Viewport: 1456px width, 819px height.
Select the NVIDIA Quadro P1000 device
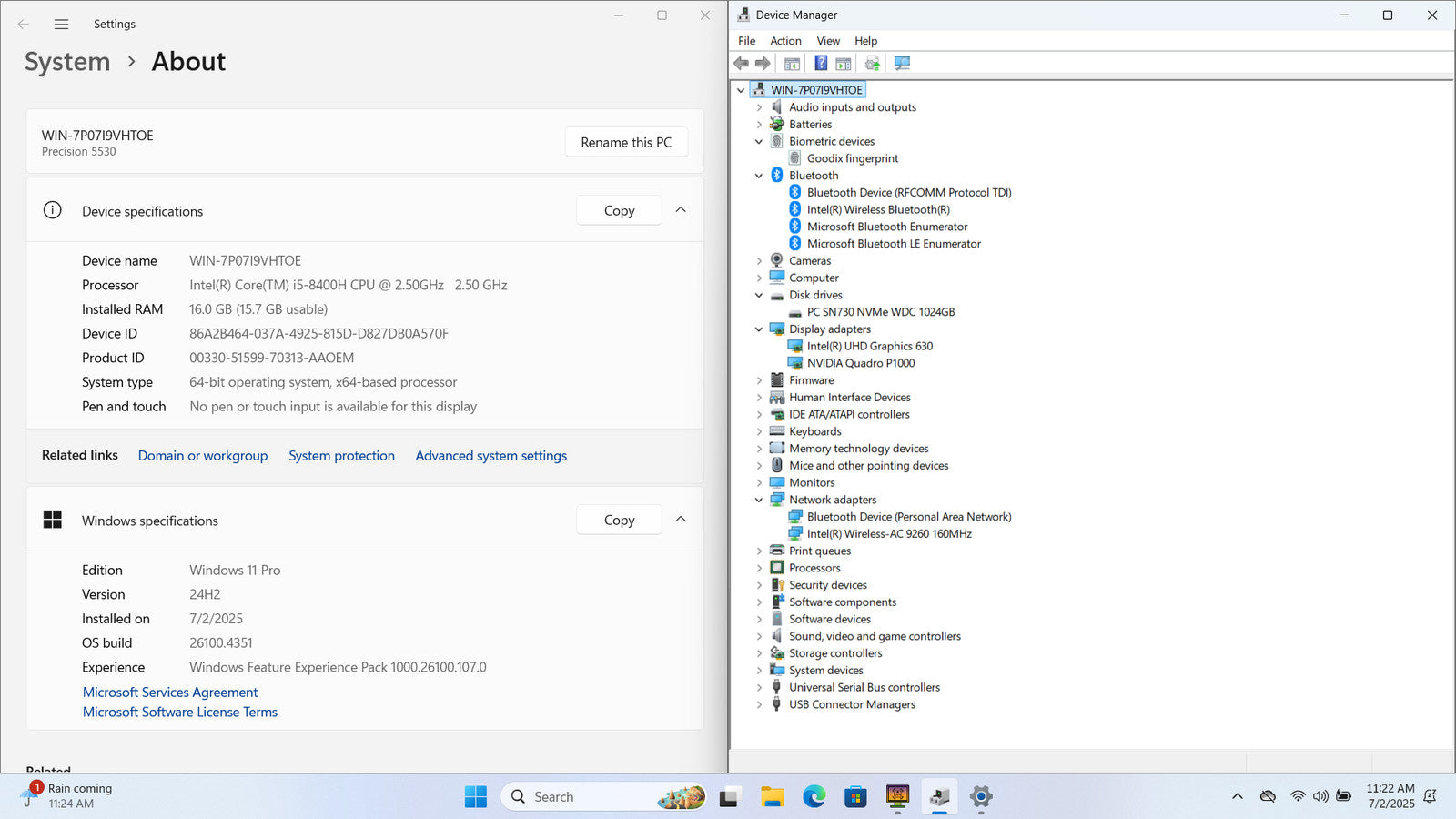coord(860,363)
